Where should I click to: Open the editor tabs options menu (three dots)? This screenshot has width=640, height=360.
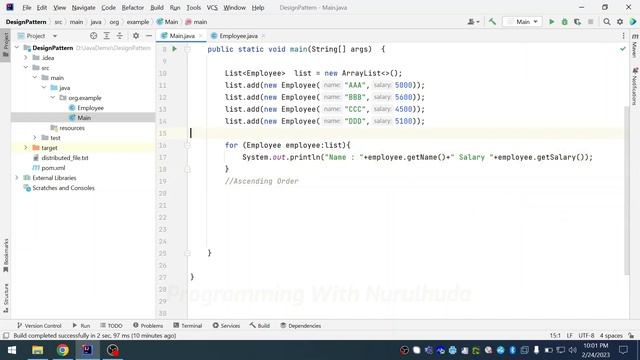tap(623, 36)
